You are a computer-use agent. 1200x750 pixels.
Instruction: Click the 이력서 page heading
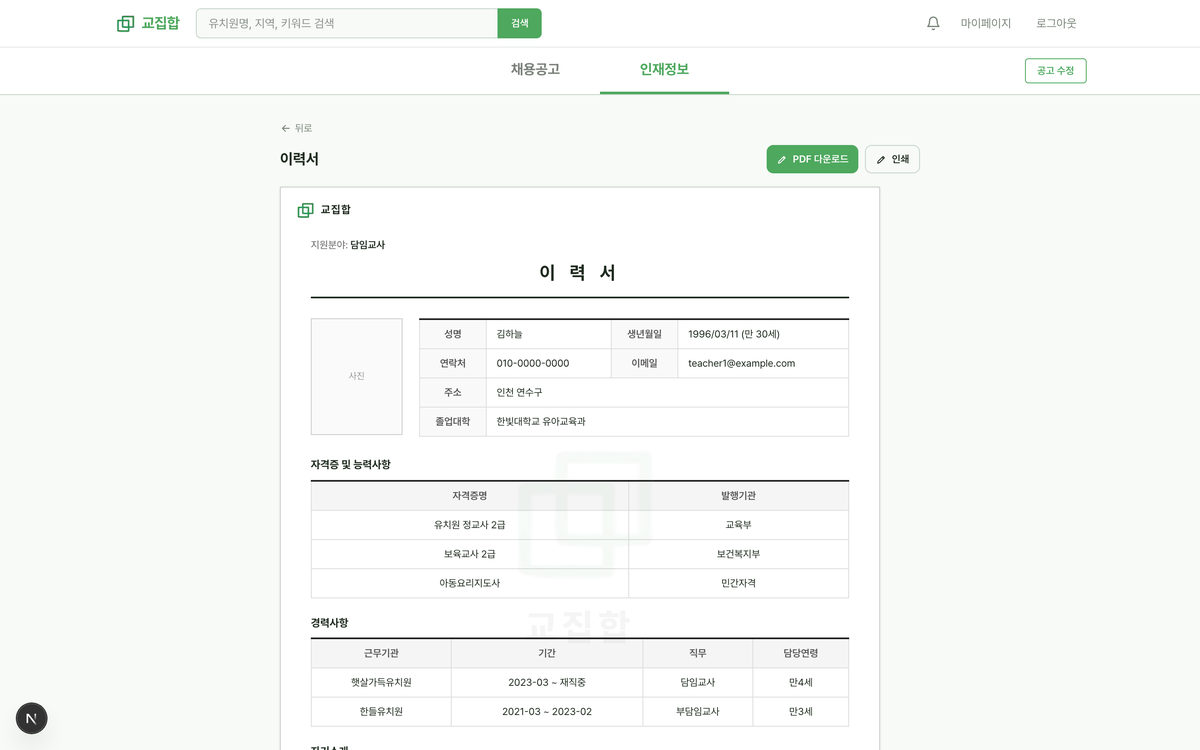299,159
